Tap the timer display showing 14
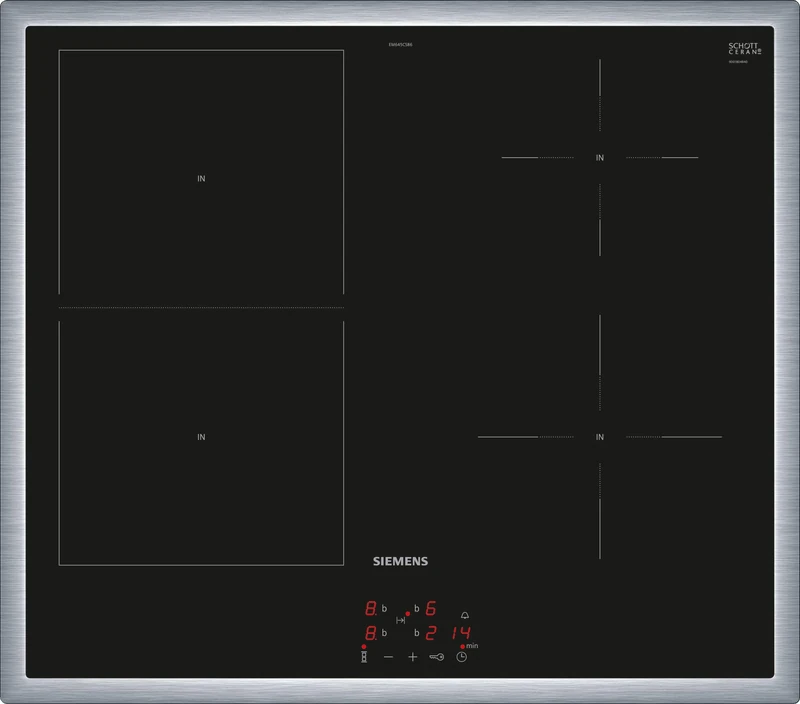This screenshot has width=800, height=704. pyautogui.click(x=462, y=633)
